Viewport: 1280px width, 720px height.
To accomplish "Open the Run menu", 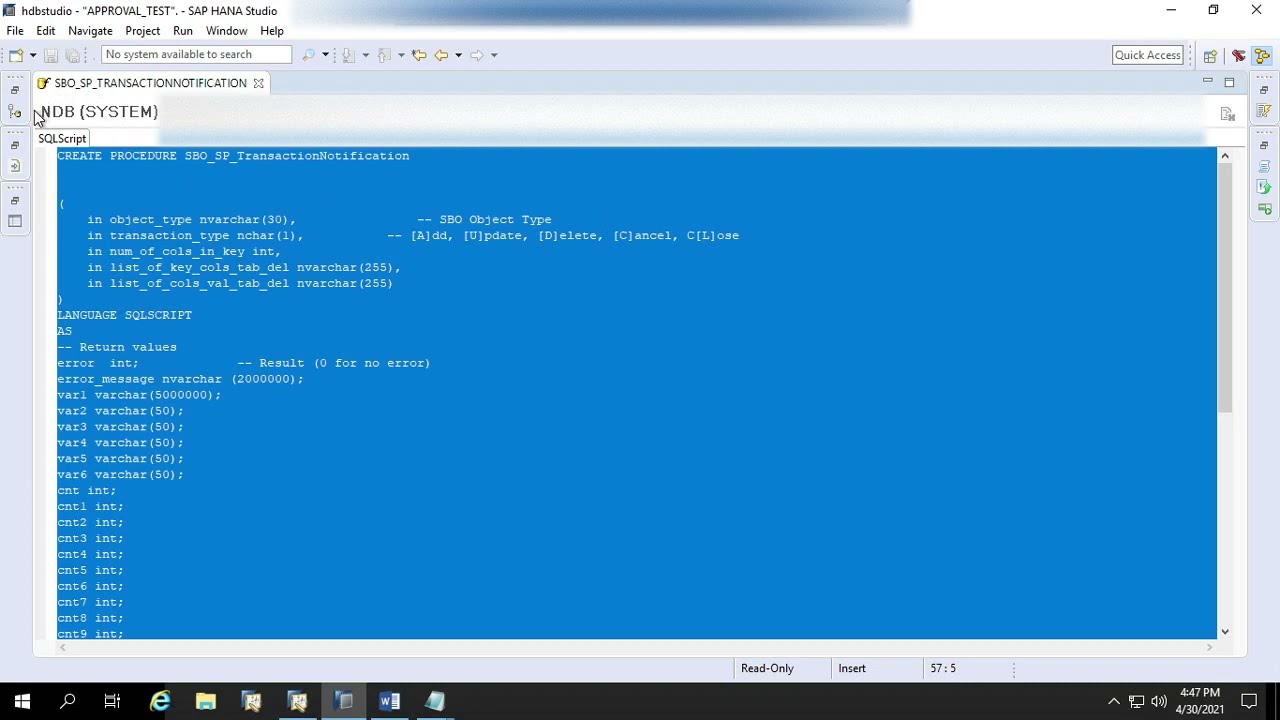I will [182, 31].
